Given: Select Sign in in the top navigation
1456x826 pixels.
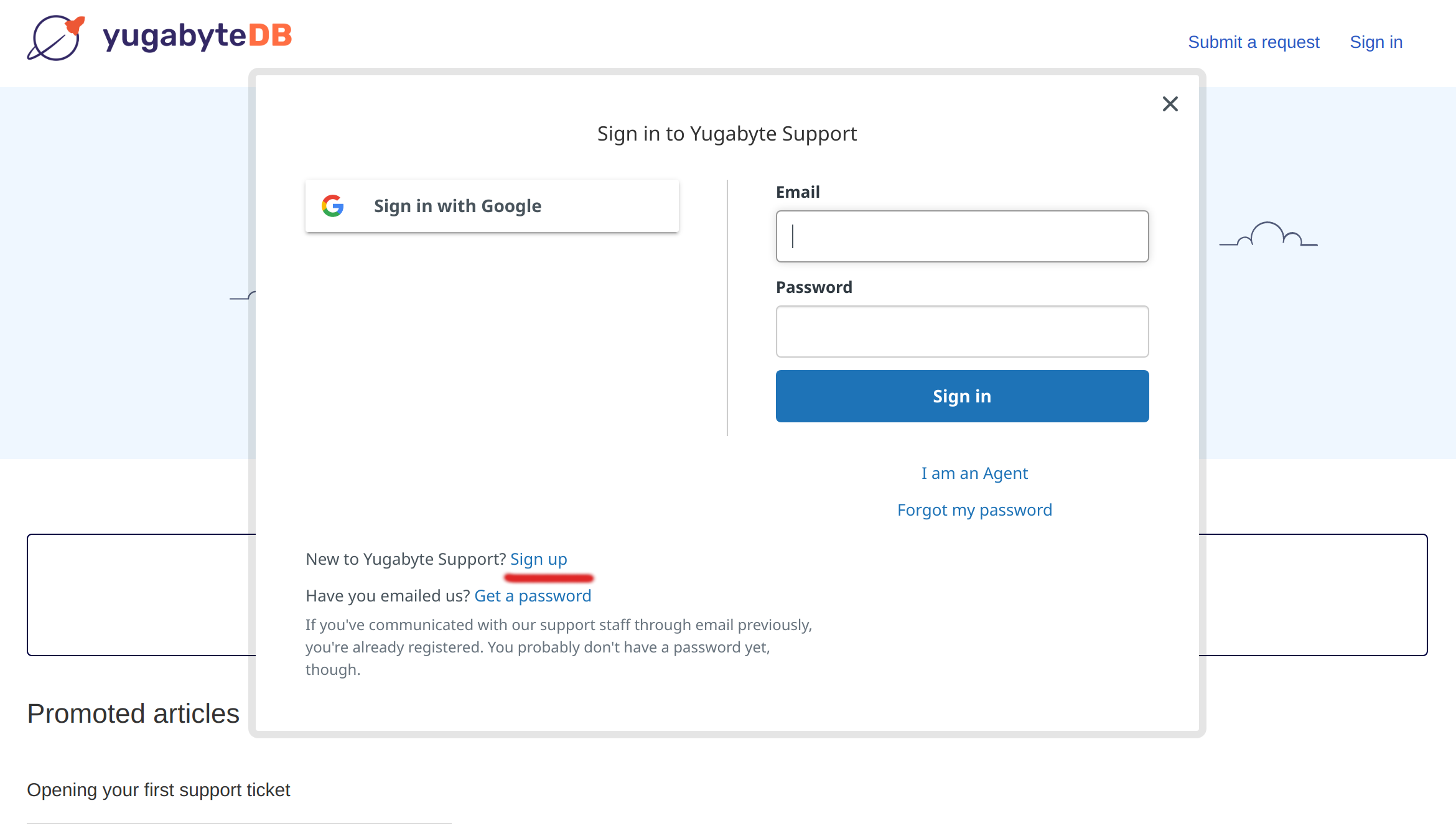Looking at the screenshot, I should pyautogui.click(x=1376, y=42).
